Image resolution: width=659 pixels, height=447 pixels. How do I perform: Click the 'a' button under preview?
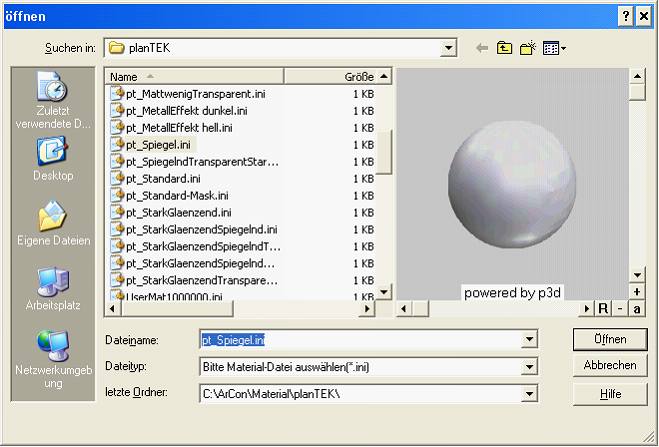click(637, 308)
